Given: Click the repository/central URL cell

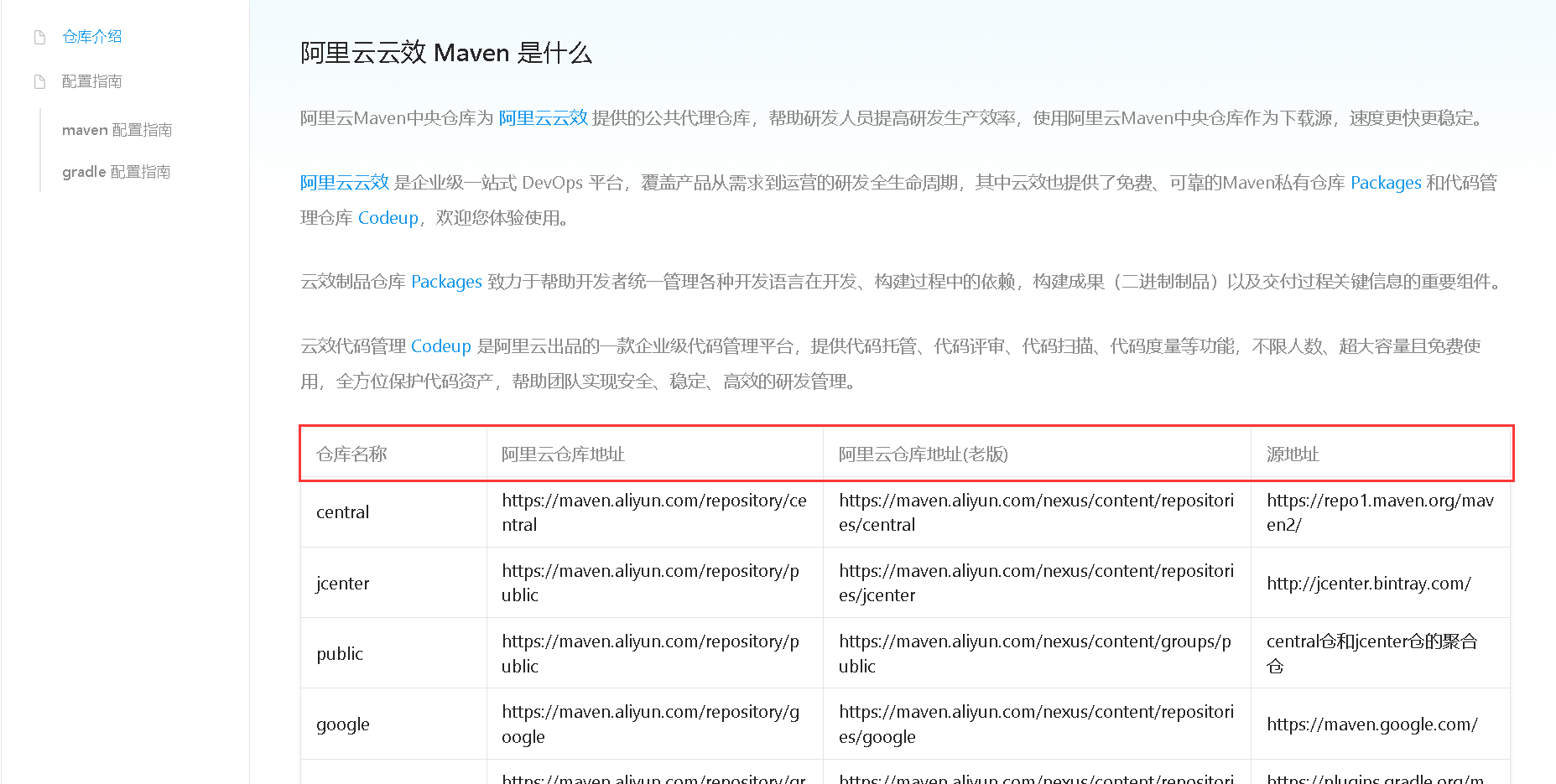Looking at the screenshot, I should [x=655, y=512].
